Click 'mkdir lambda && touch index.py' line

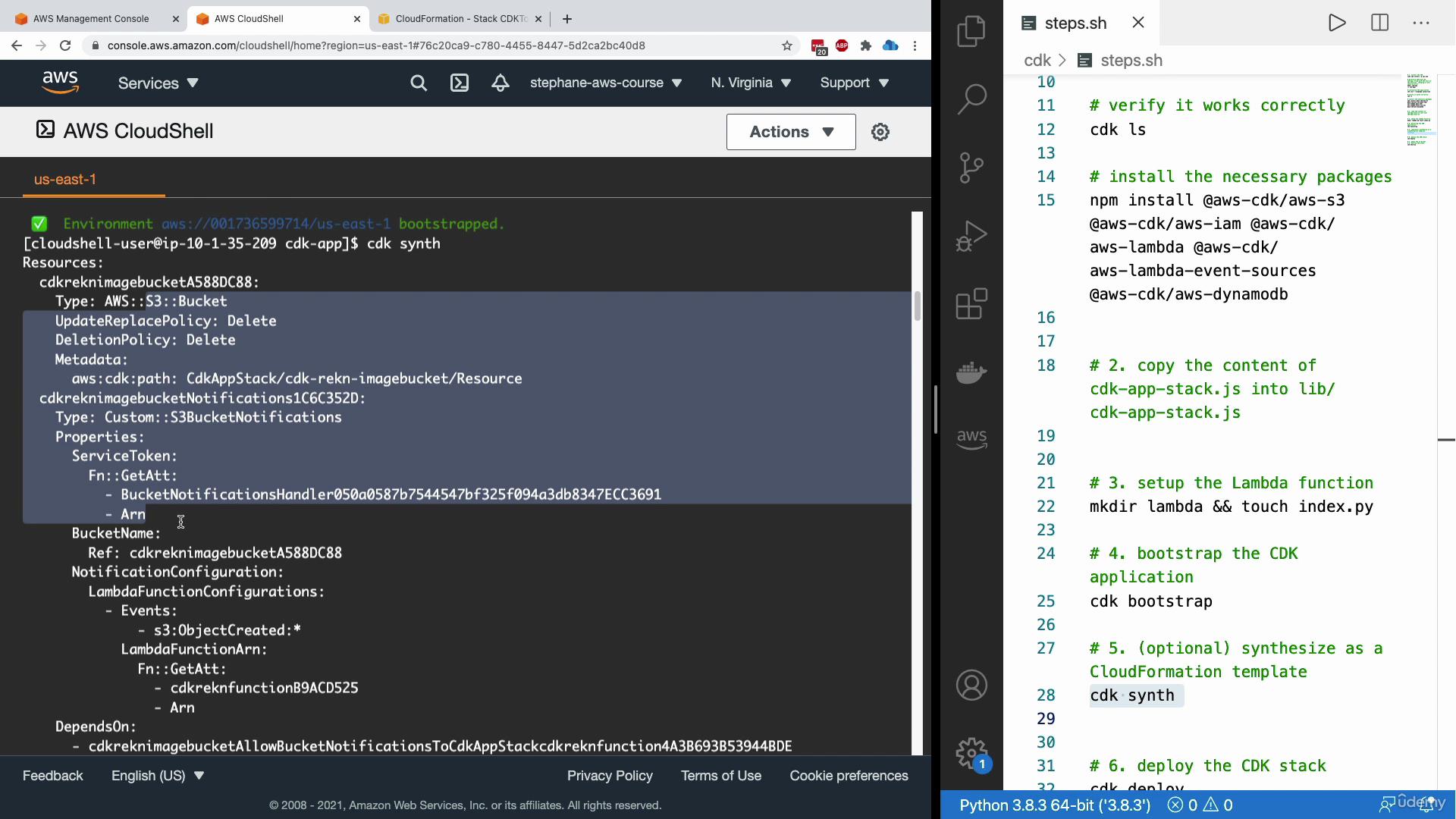pyautogui.click(x=1232, y=507)
